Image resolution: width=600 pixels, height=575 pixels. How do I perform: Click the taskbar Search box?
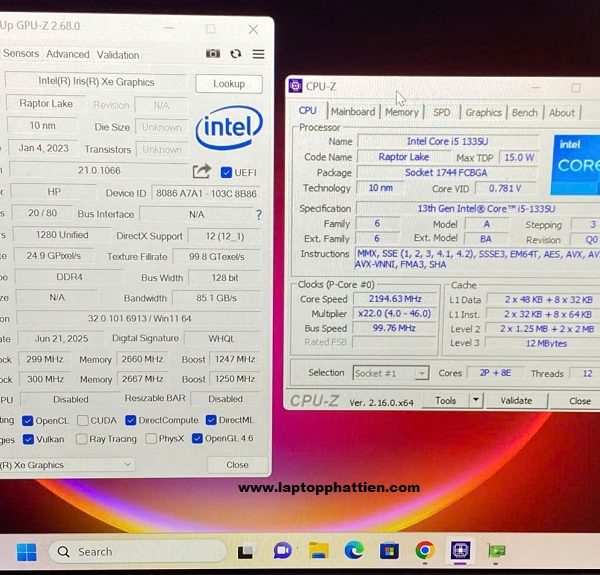point(138,552)
